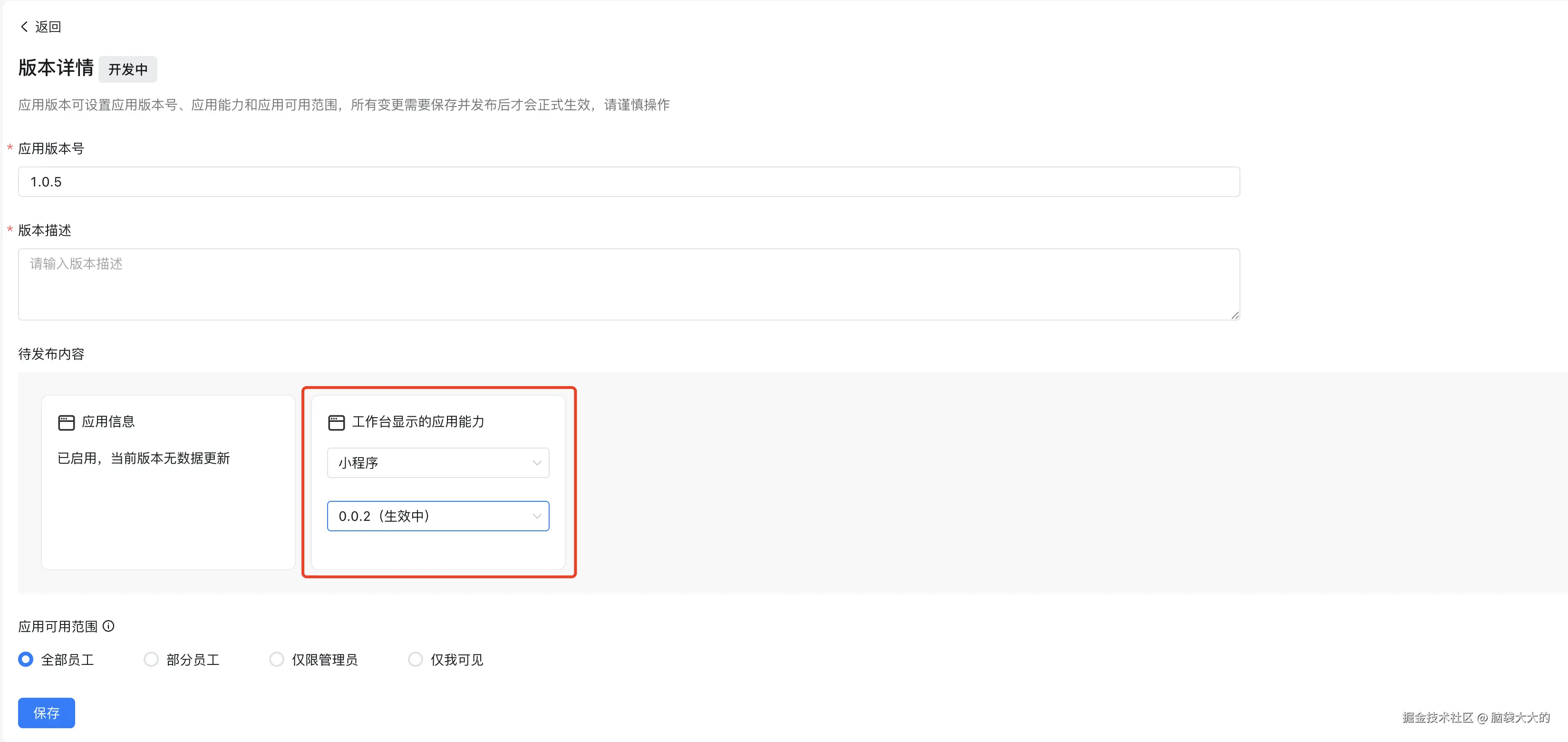The height and width of the screenshot is (742, 1568).
Task: Click the 应用版本号 input field
Action: [x=628, y=182]
